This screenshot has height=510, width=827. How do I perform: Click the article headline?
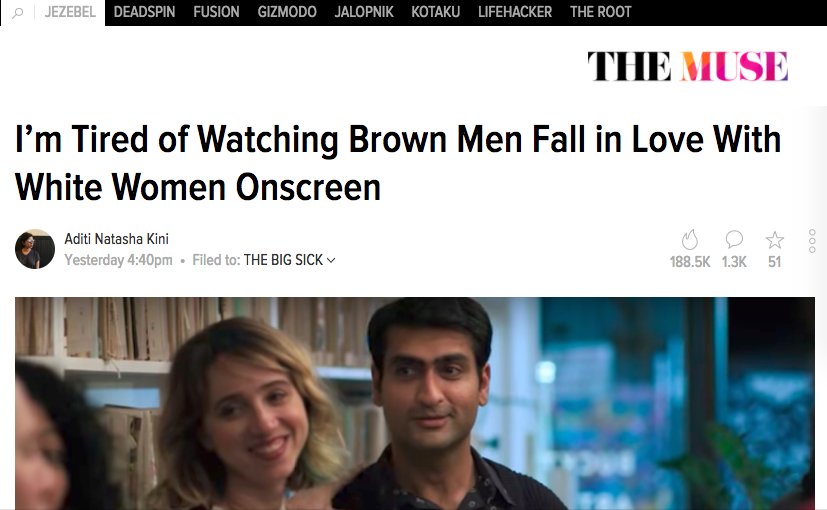(398, 163)
